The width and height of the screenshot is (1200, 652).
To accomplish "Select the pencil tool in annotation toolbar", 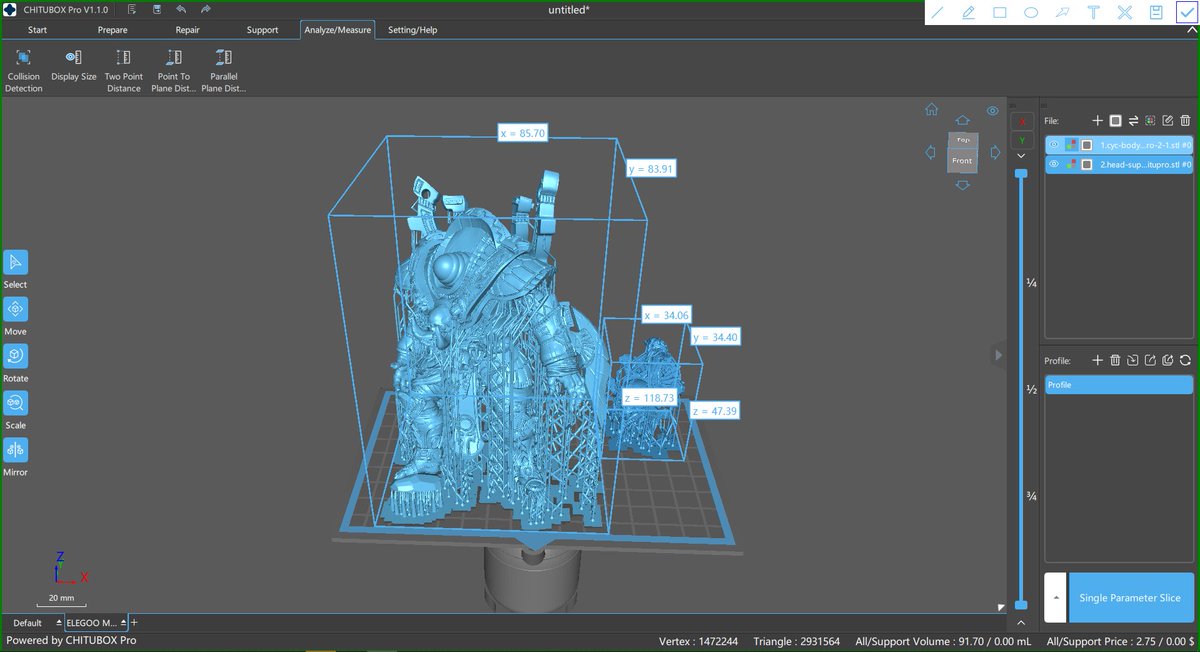I will tap(968, 13).
